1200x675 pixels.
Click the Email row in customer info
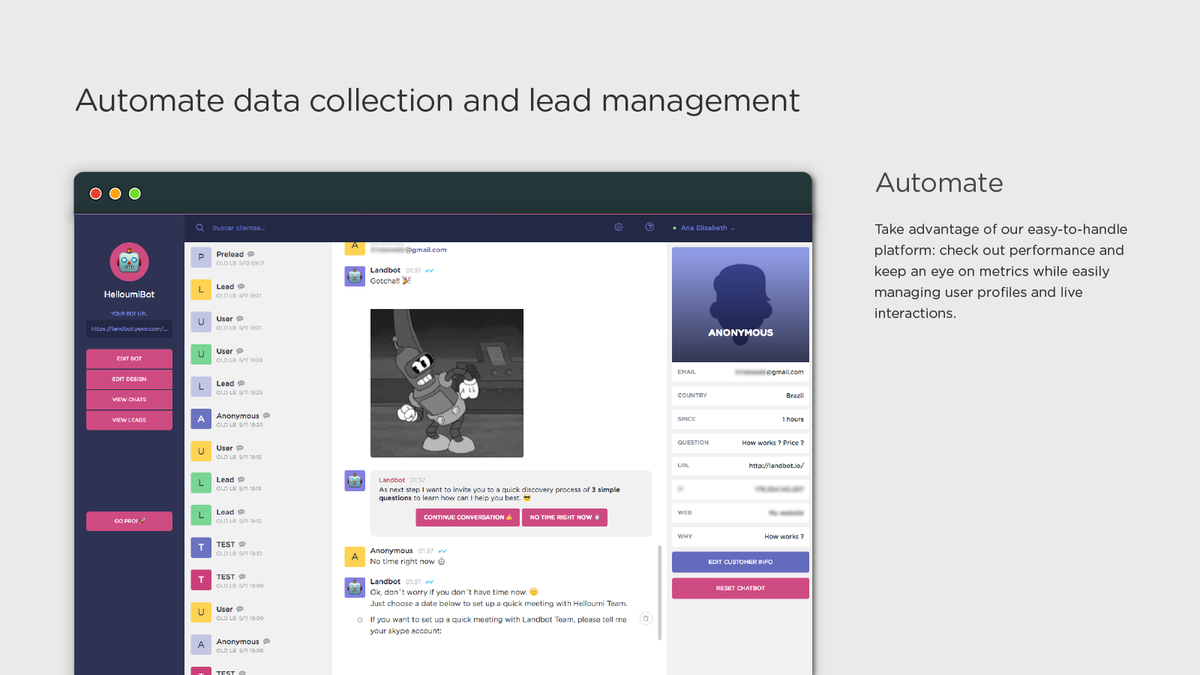[x=741, y=372]
